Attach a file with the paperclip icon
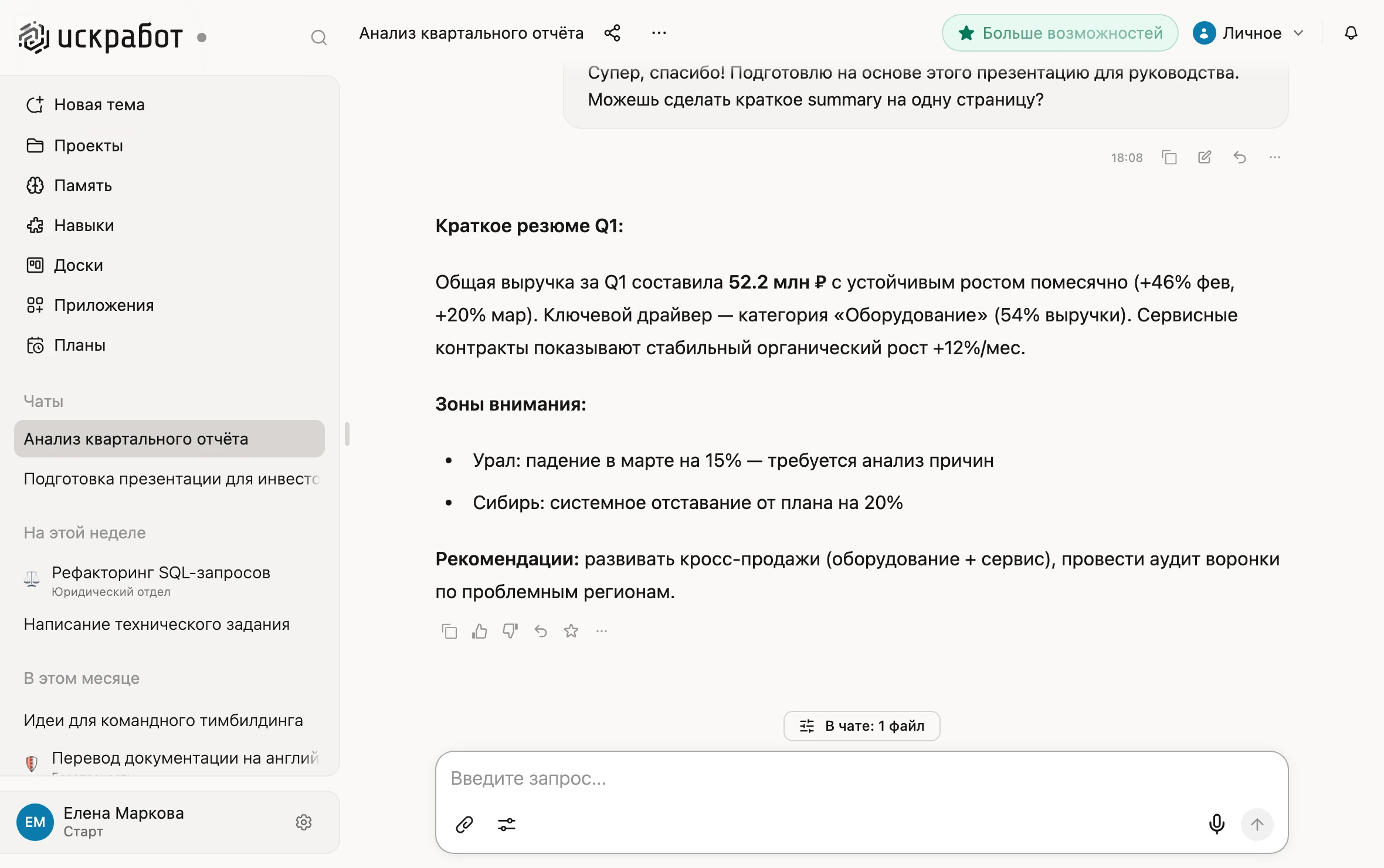 (464, 825)
